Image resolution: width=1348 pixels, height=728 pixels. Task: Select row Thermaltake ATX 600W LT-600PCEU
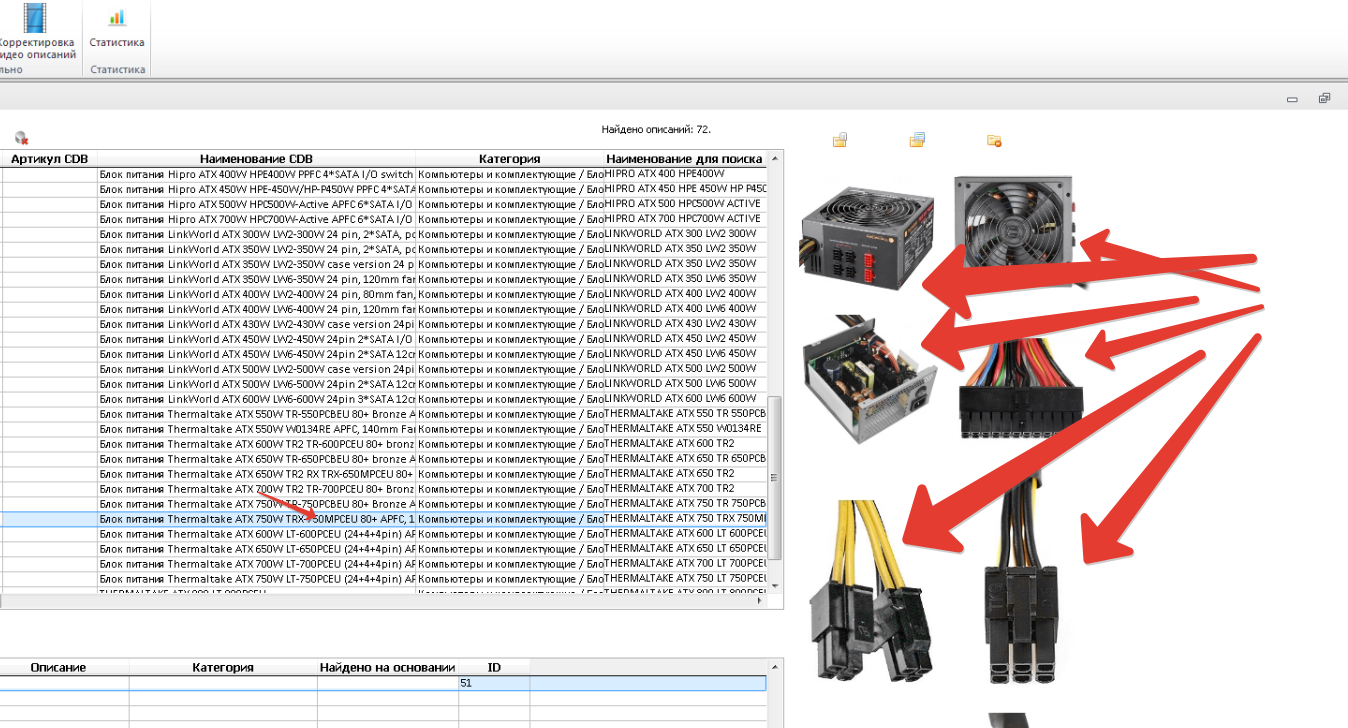tap(383, 534)
